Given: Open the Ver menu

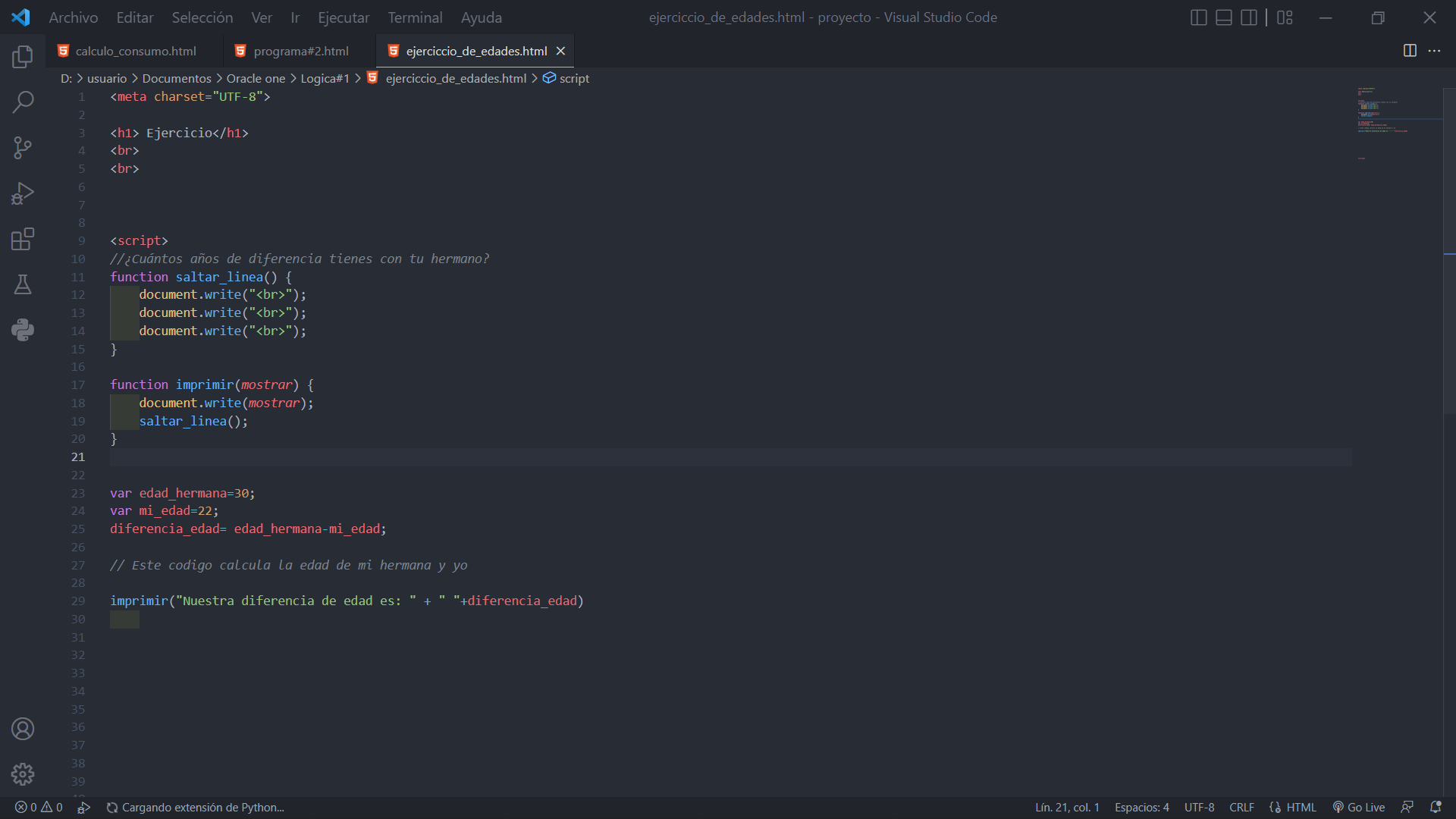Looking at the screenshot, I should (x=262, y=17).
